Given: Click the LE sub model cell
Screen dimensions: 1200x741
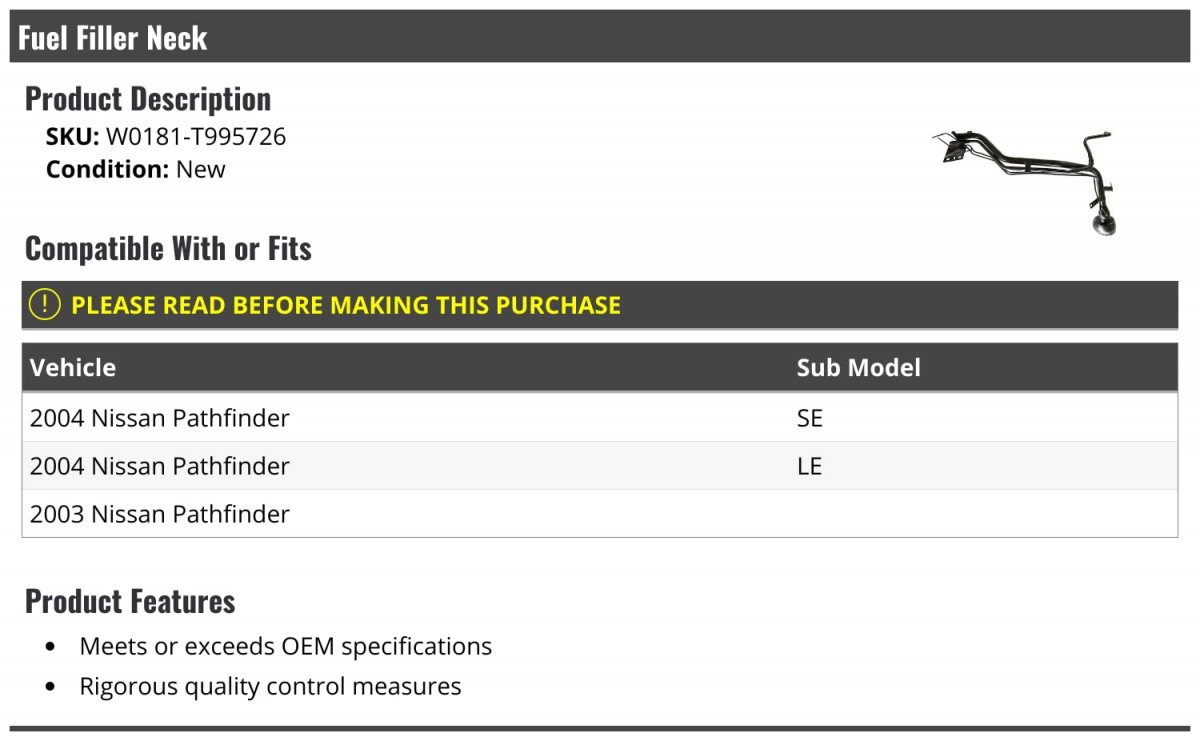Looking at the screenshot, I should tap(810, 466).
